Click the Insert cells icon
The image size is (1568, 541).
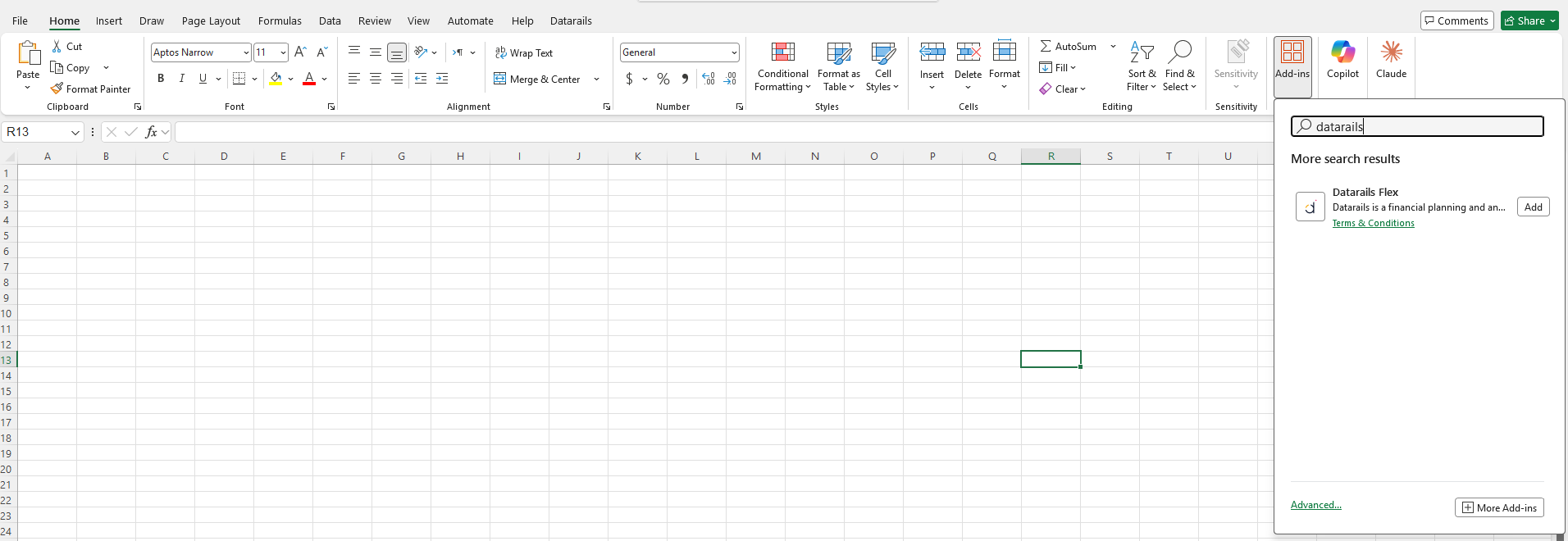(932, 52)
